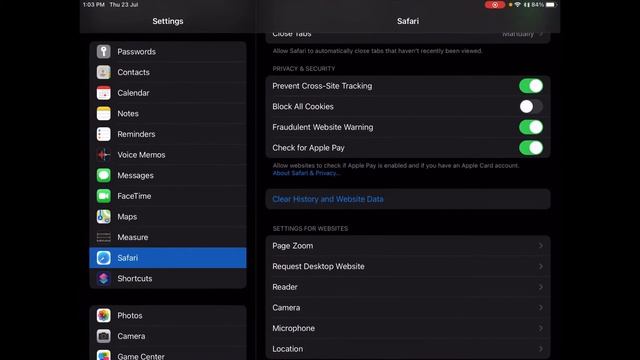Tap the Block All Cookies label

[303, 107]
